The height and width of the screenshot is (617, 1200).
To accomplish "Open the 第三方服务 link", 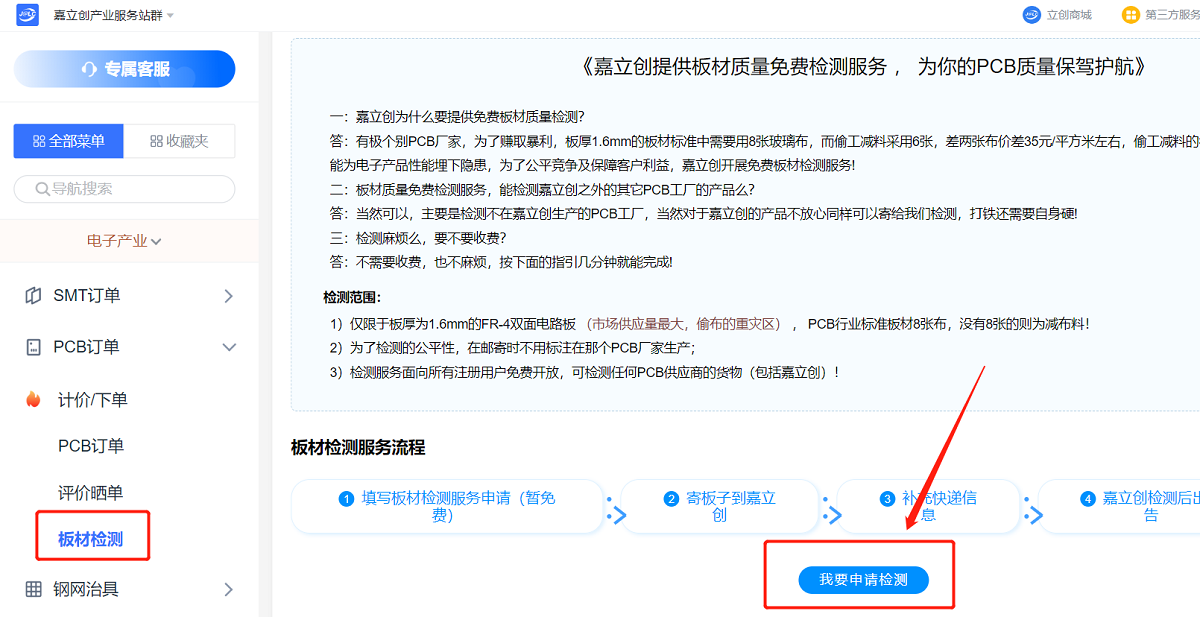I will click(x=1172, y=15).
